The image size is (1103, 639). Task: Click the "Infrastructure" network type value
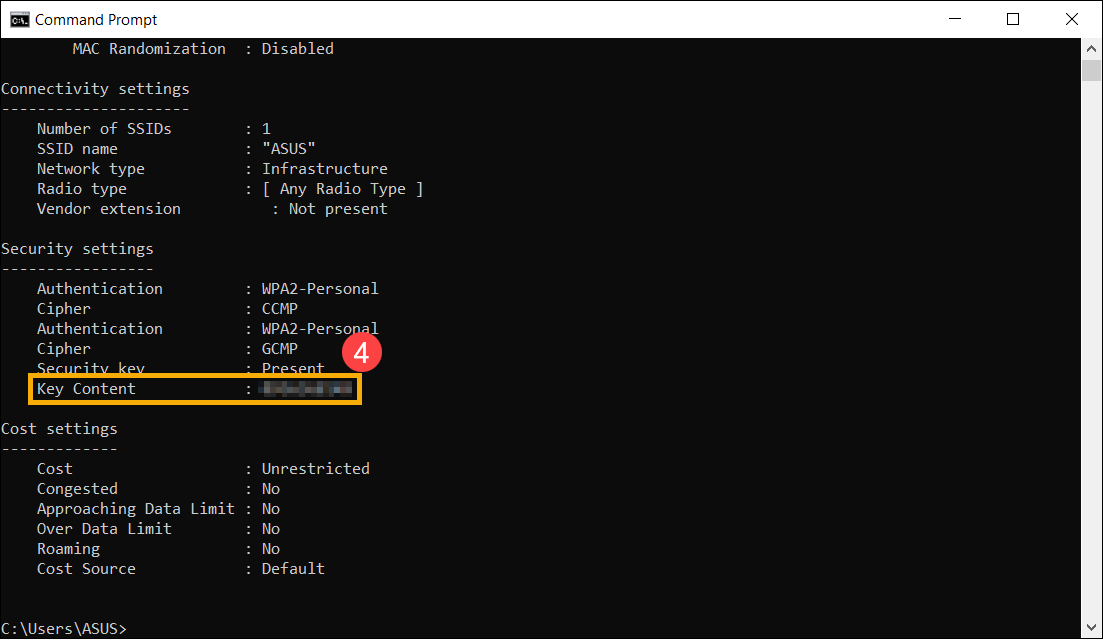click(324, 169)
